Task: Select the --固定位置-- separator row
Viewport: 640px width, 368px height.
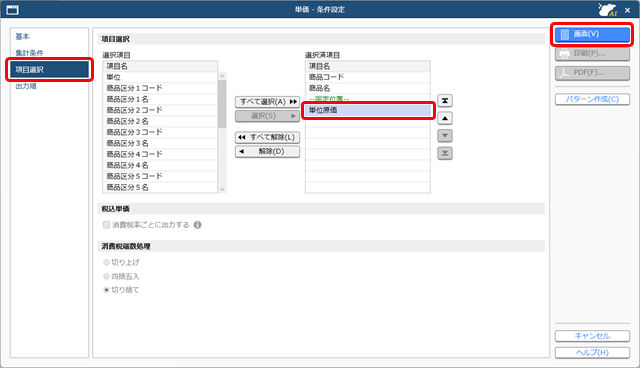Action: (368, 99)
